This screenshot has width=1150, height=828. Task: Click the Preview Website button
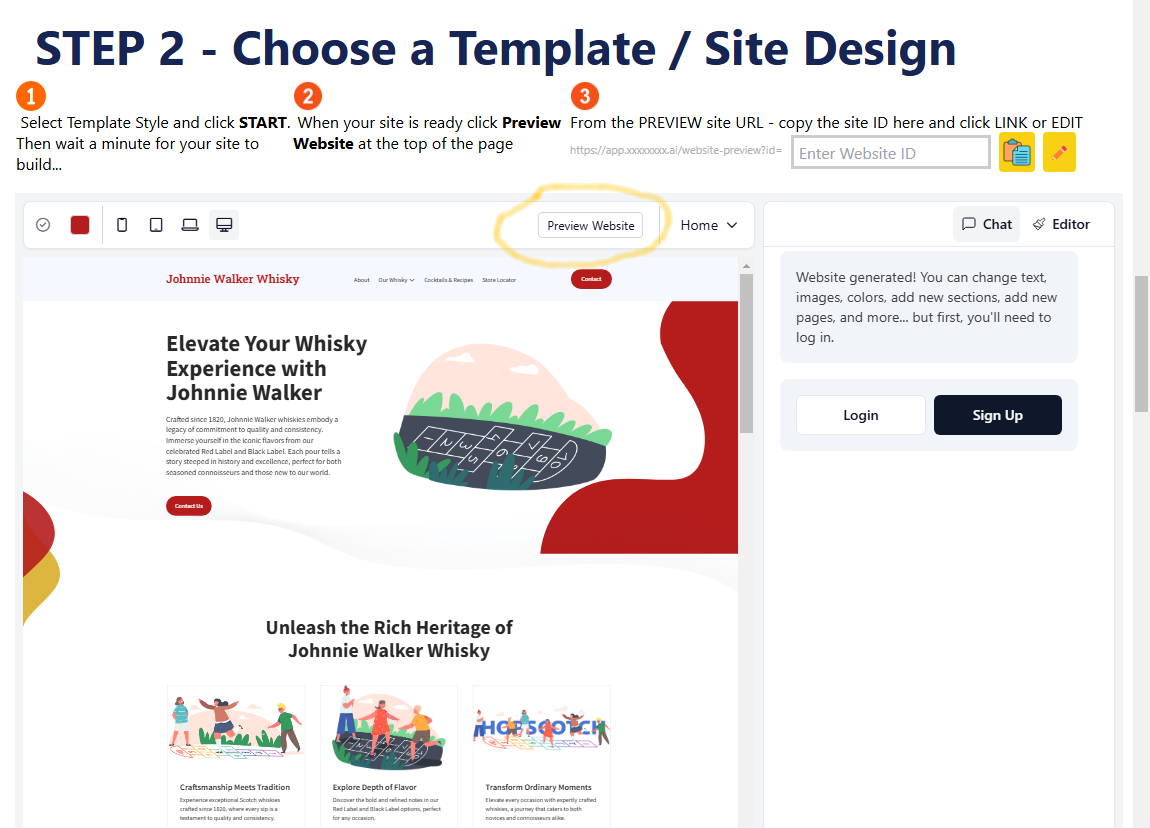pyautogui.click(x=590, y=225)
